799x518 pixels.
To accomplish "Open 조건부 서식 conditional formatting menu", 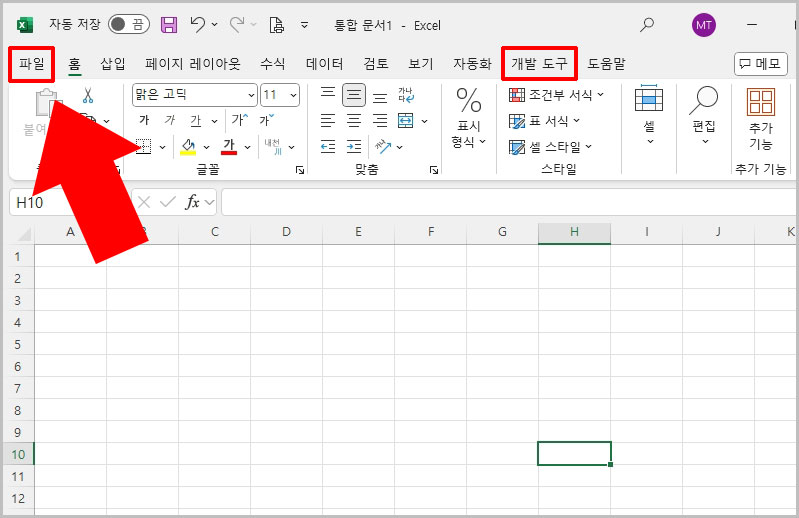I will [x=556, y=95].
